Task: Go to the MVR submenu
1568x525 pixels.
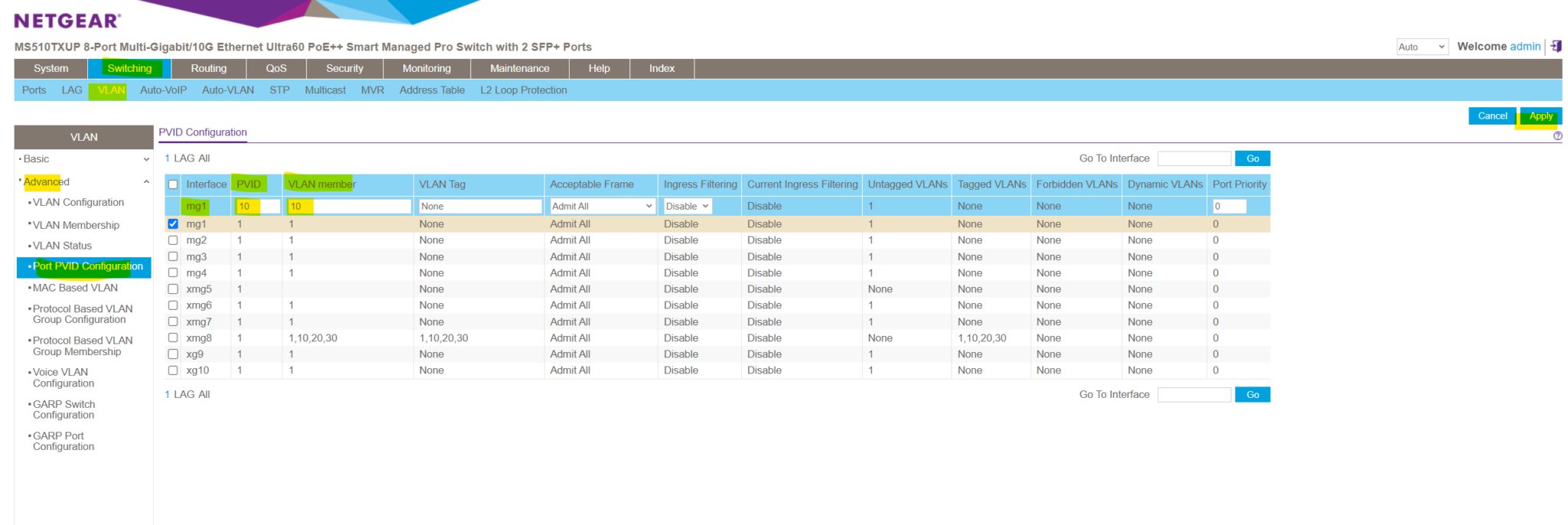Action: coord(372,90)
